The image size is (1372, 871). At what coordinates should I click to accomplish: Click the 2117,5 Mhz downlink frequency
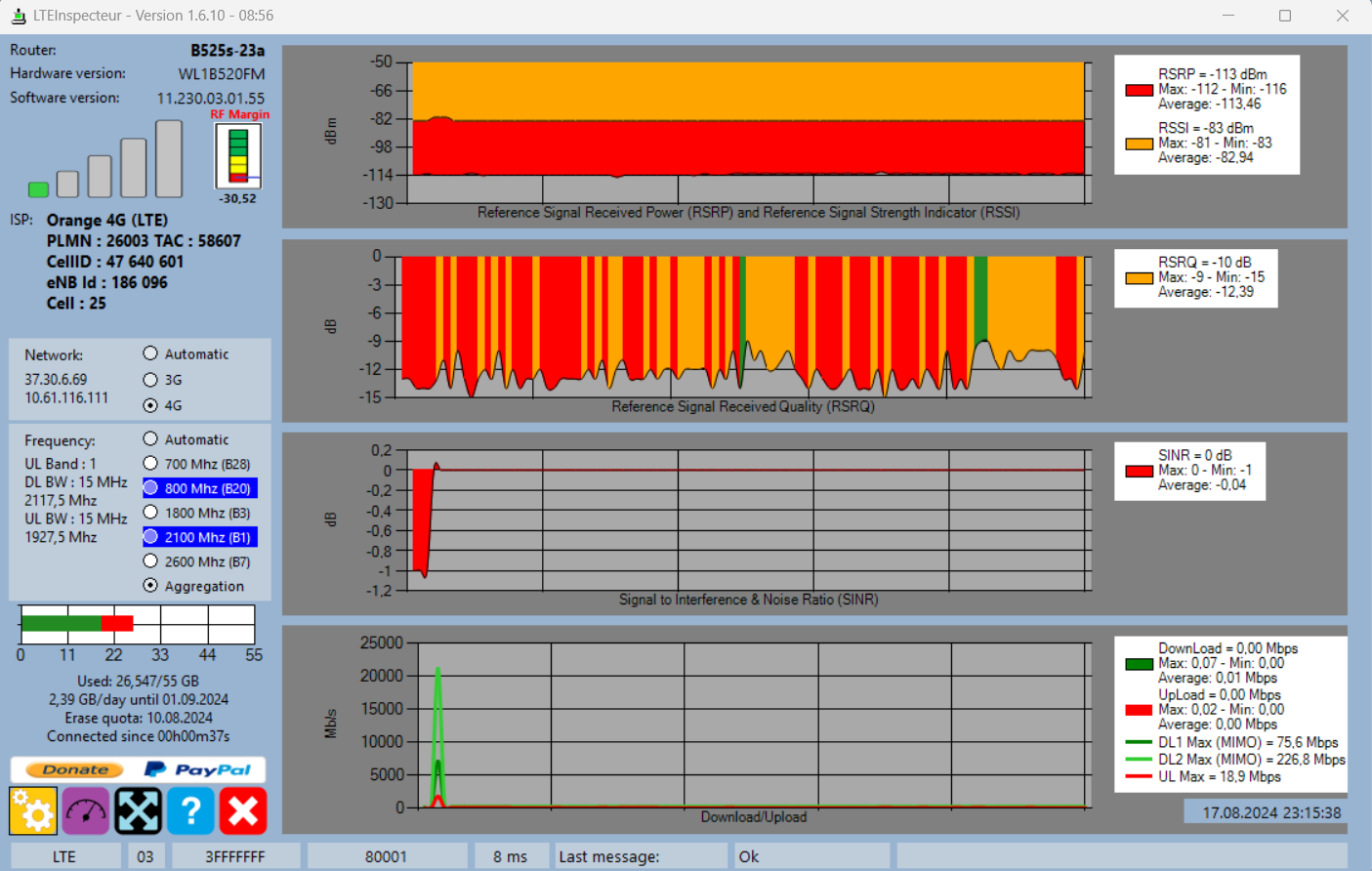(61, 501)
